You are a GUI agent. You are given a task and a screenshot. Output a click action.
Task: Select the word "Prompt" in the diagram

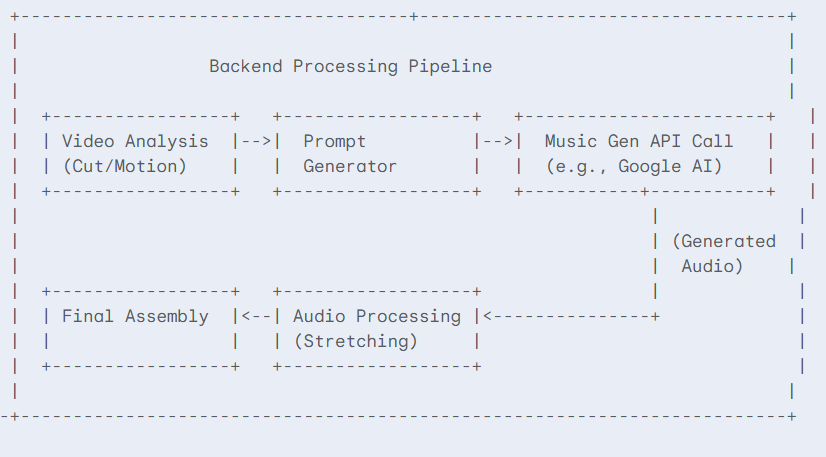click(x=335, y=142)
